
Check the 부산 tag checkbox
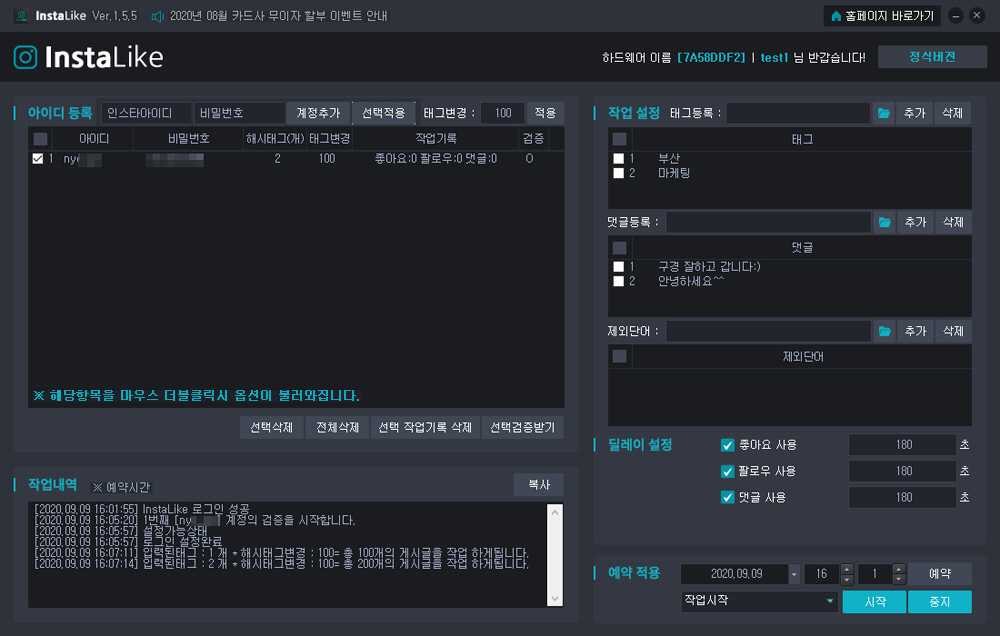point(619,158)
